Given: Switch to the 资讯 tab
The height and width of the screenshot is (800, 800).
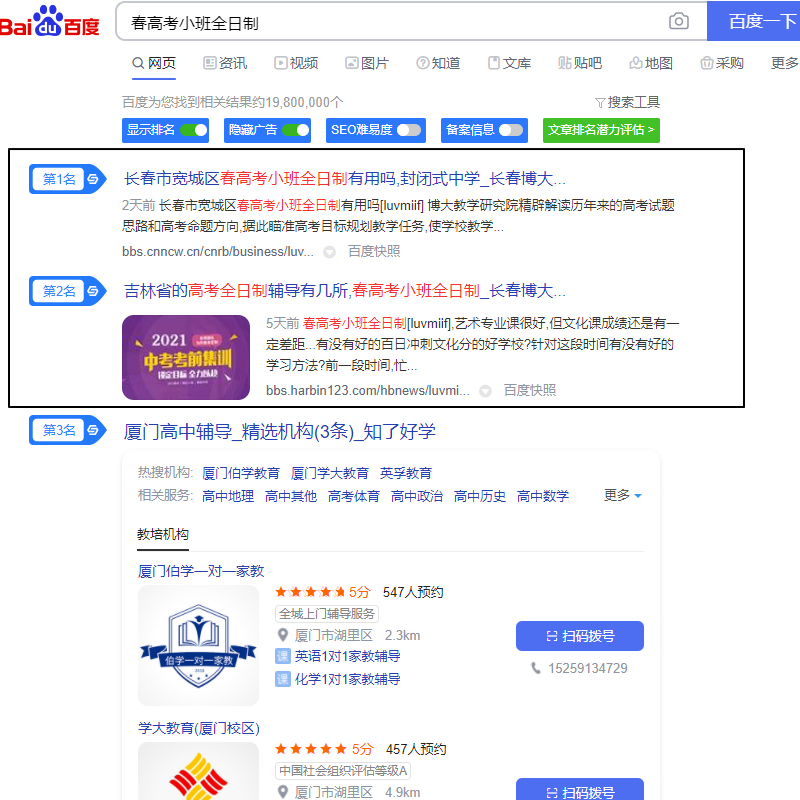Looking at the screenshot, I should click(x=225, y=63).
